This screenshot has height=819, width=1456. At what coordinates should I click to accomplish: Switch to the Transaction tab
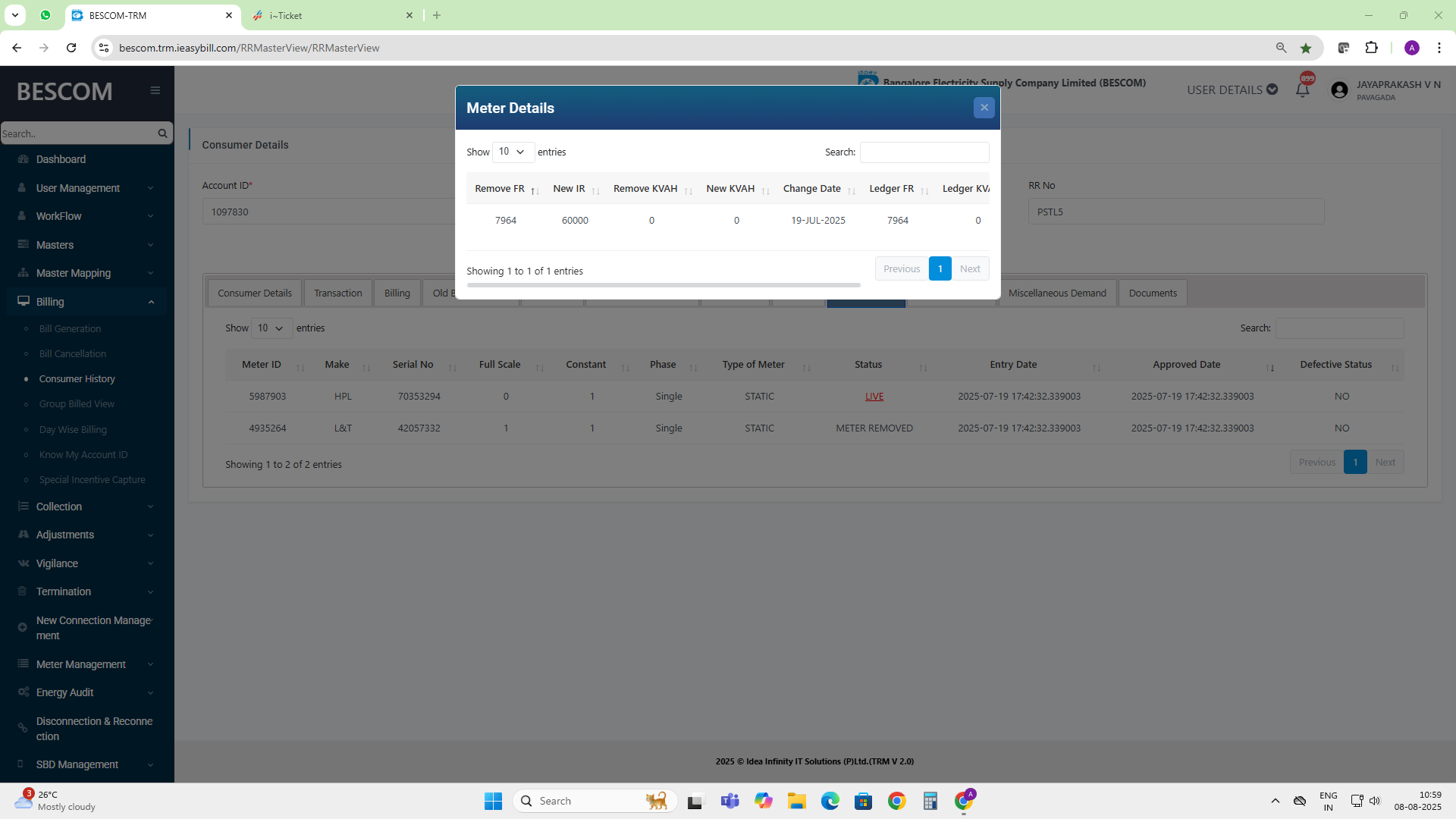[337, 293]
